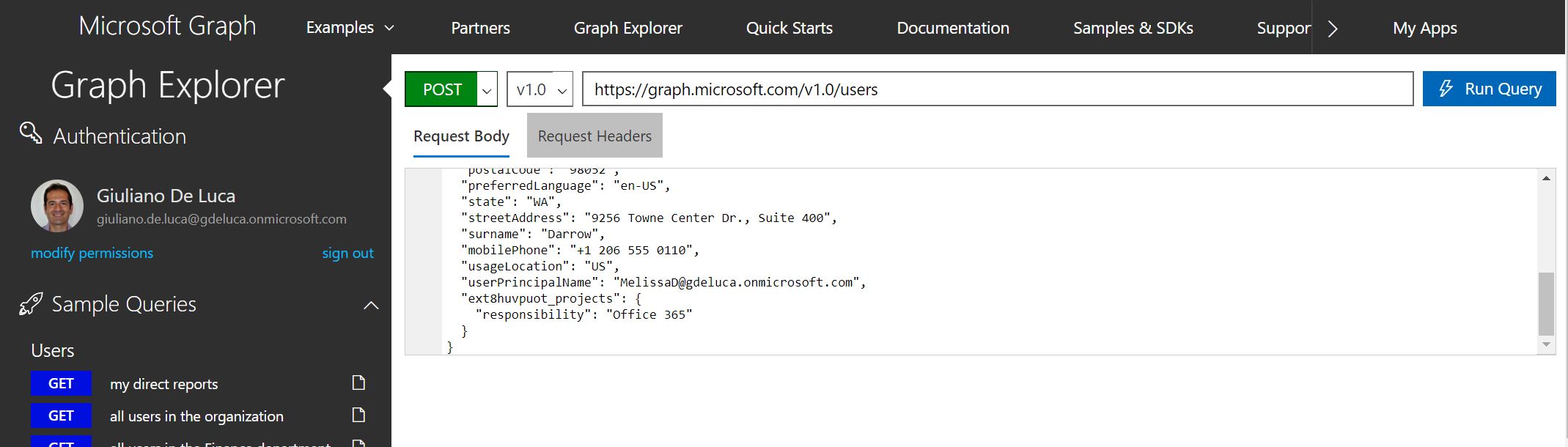Image resolution: width=1568 pixels, height=447 pixels.
Task: Expand the Examples menu
Action: [x=350, y=28]
